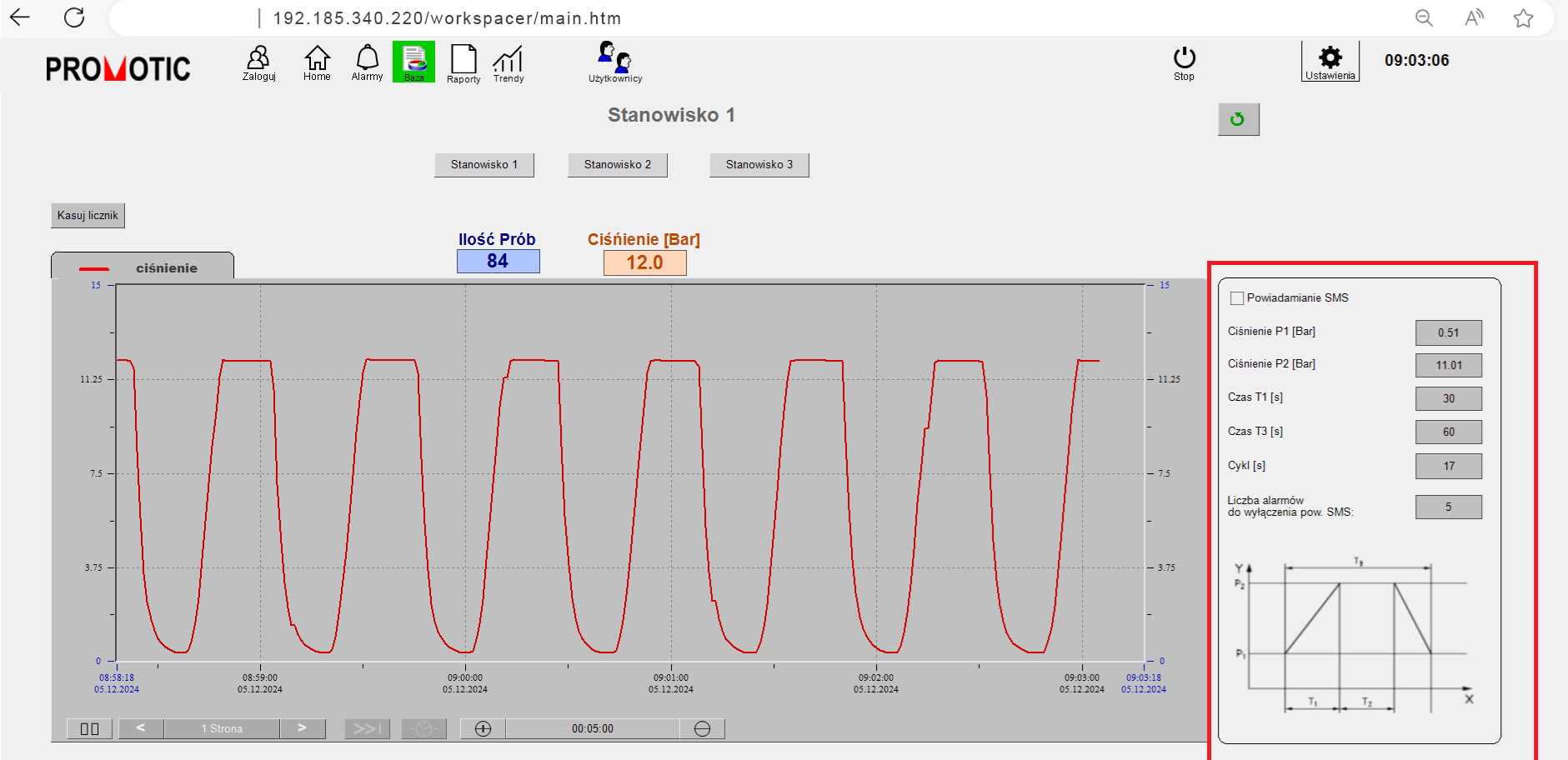
Task: Select the Baza database icon
Action: pyautogui.click(x=413, y=61)
